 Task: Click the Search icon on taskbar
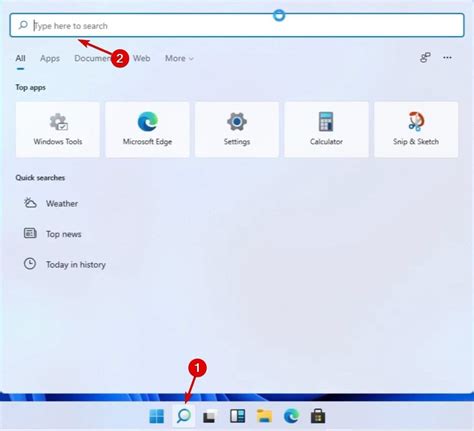[184, 416]
